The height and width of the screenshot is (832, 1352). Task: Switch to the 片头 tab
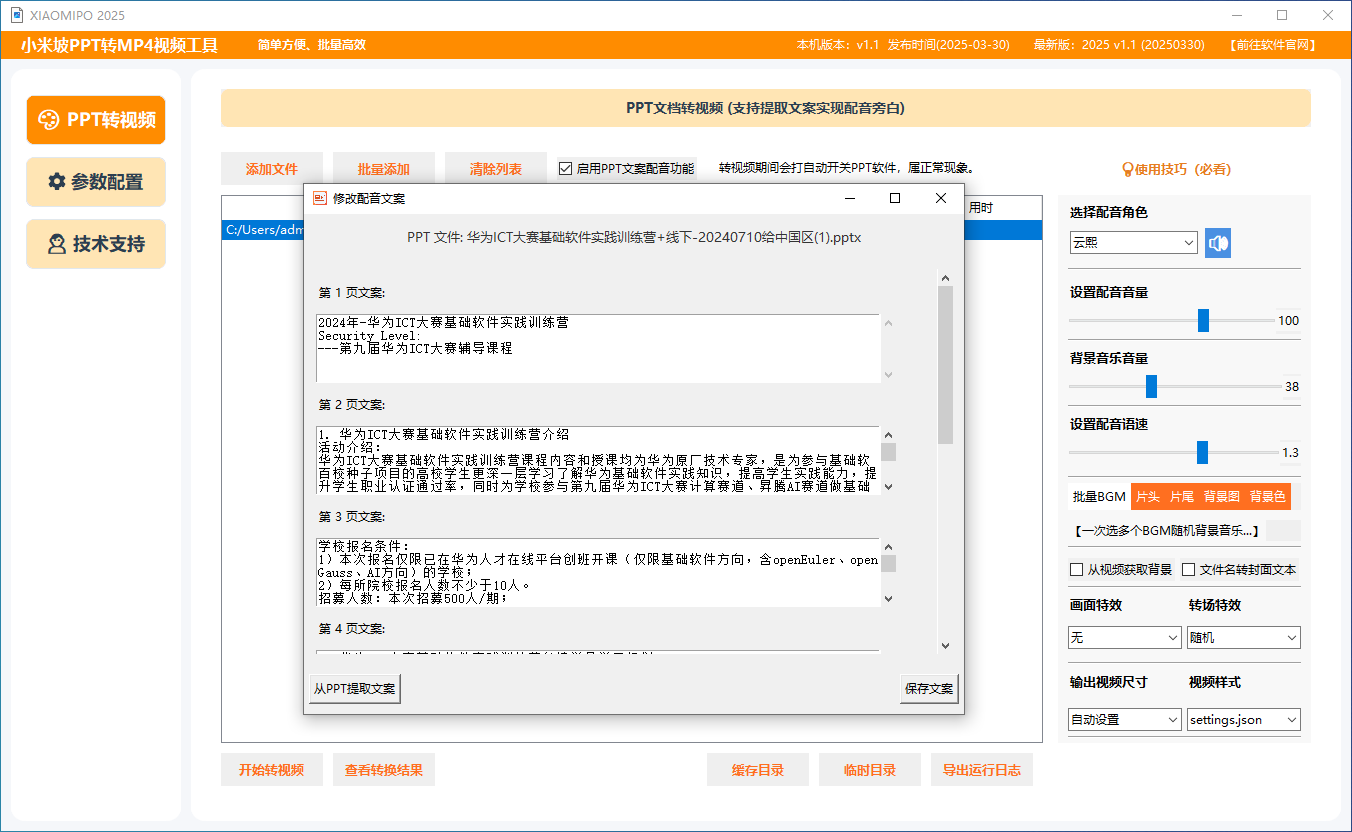click(1147, 496)
